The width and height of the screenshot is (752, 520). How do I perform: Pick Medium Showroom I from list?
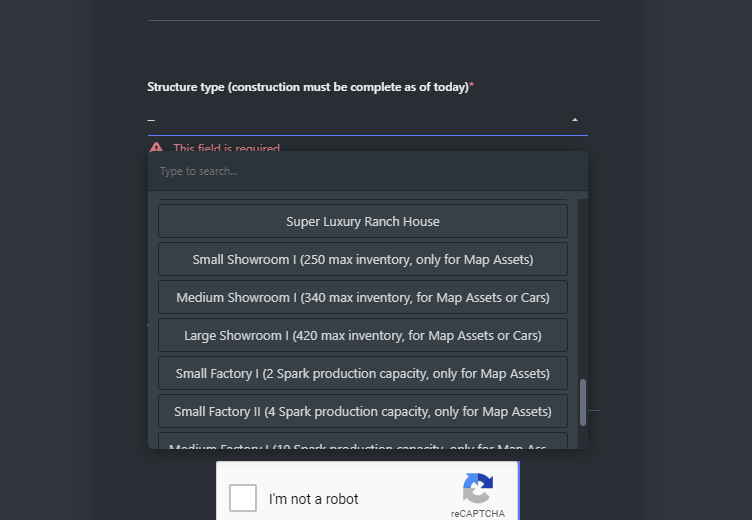[x=363, y=297]
